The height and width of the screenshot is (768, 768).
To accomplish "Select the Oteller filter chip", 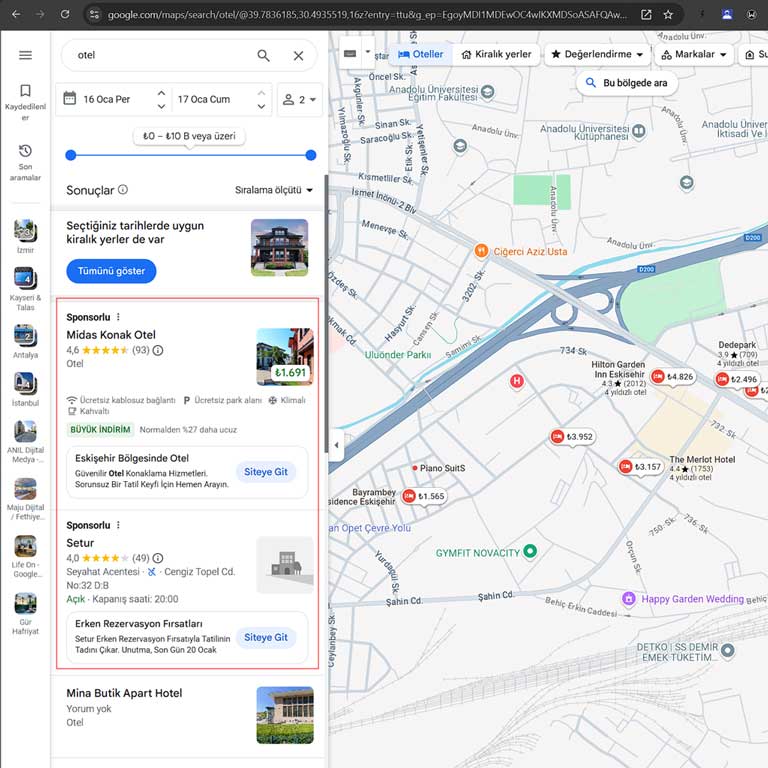I will [421, 54].
